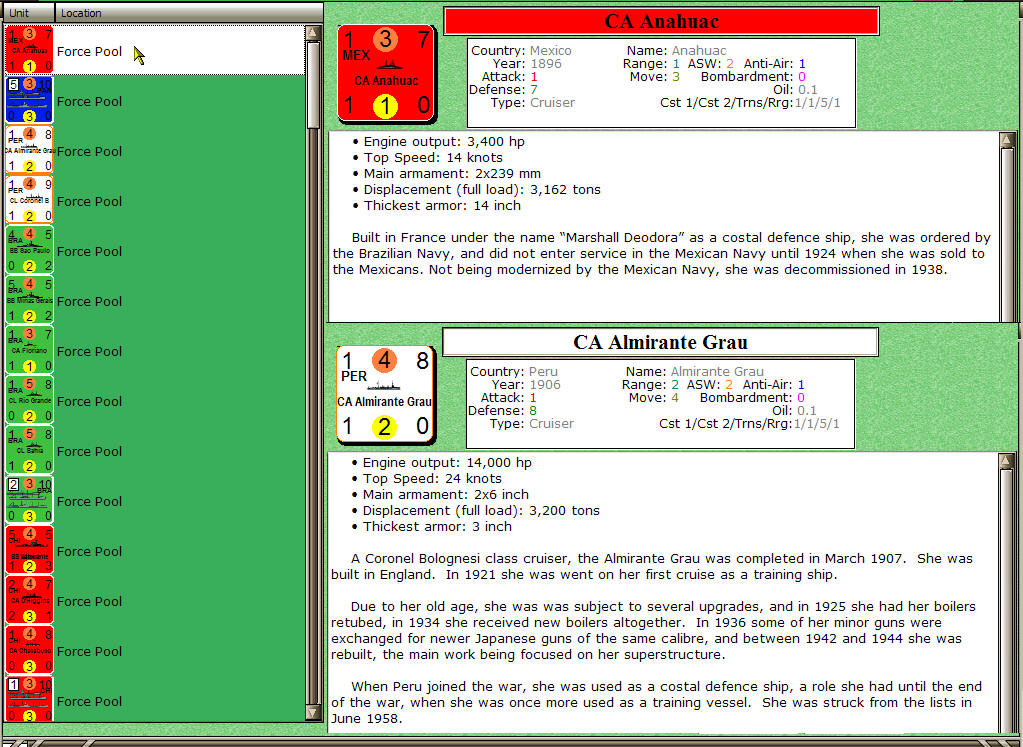
Task: Click Force Pool in the Coronel B row
Action: 89,202
